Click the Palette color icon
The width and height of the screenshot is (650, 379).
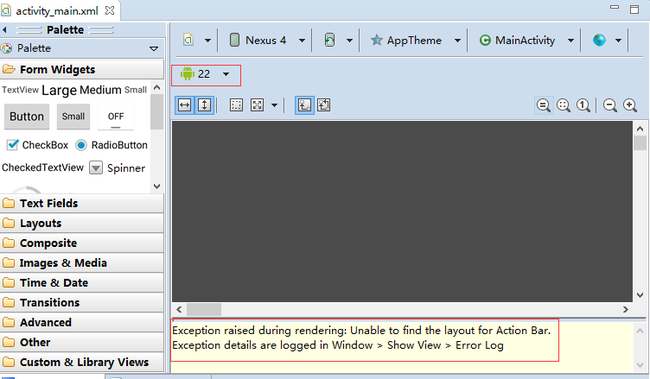[6, 49]
